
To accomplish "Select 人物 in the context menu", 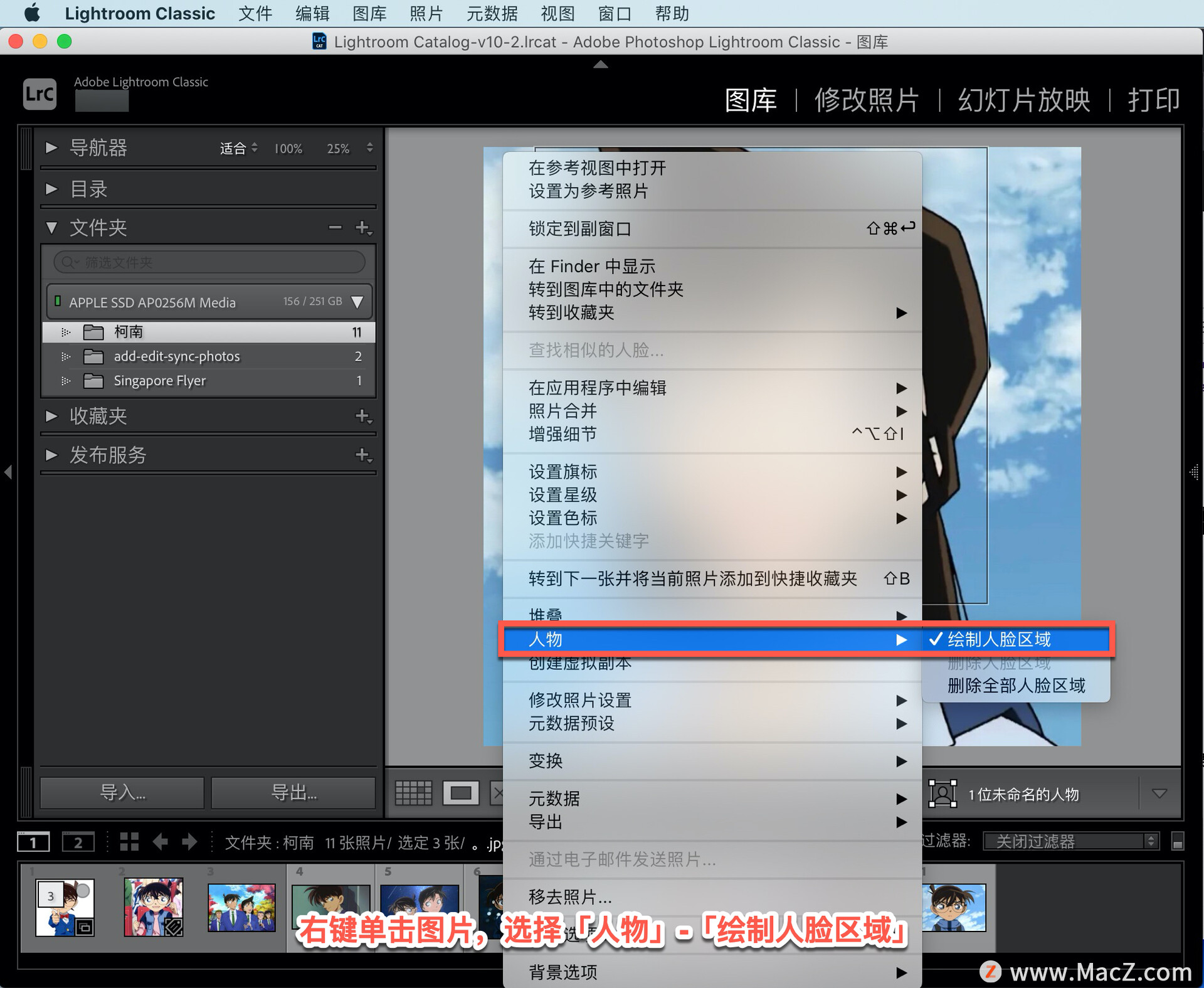I will (712, 639).
